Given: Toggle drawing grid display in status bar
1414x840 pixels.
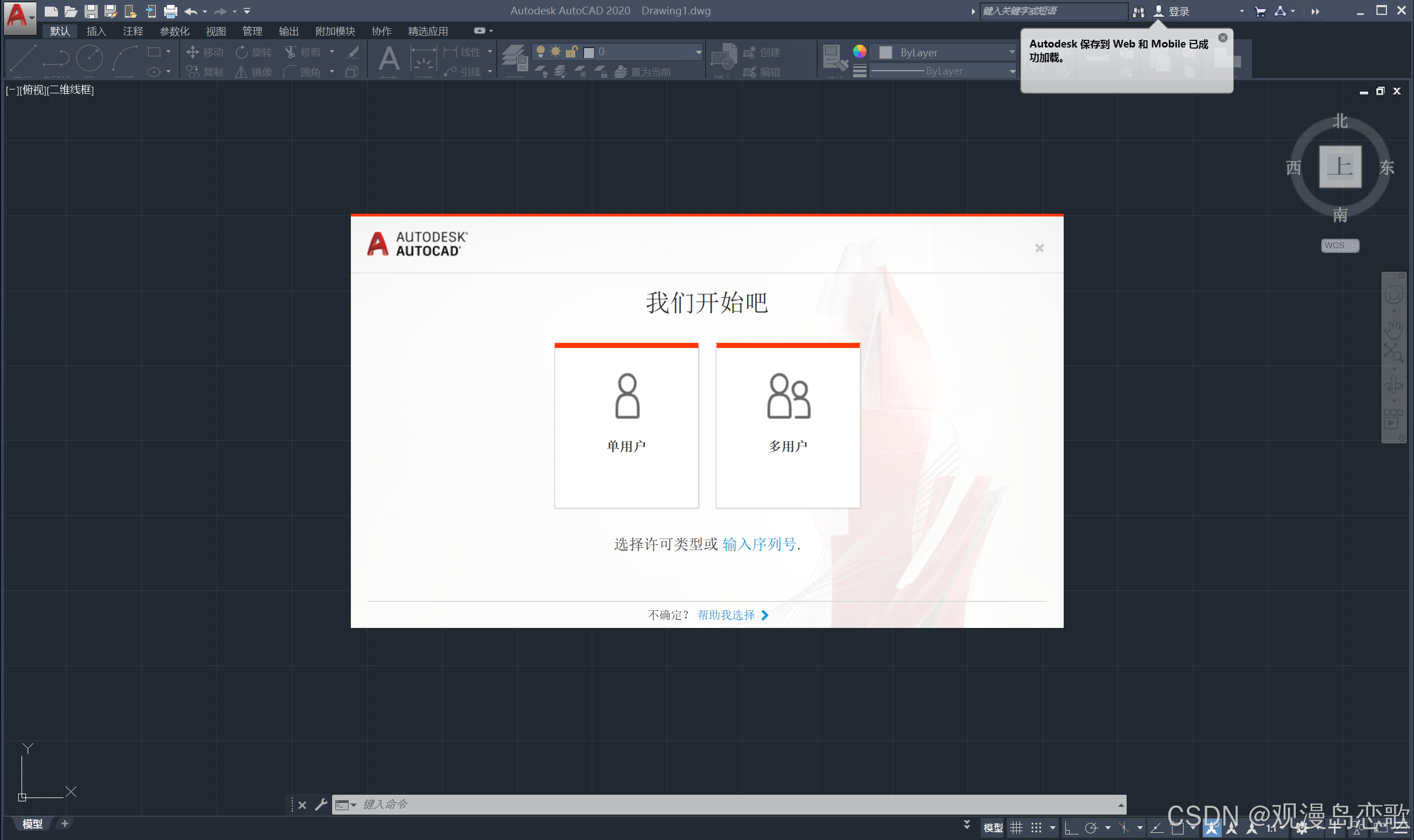Looking at the screenshot, I should pos(1017,828).
